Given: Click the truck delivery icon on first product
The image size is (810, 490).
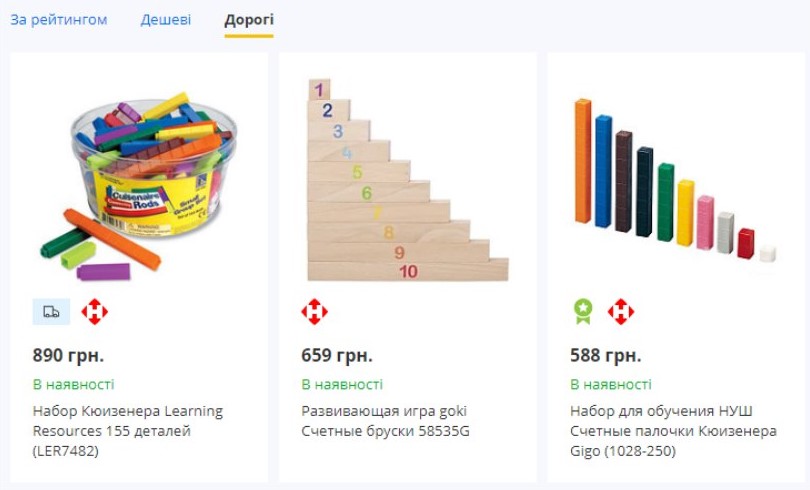Looking at the screenshot, I should [51, 312].
